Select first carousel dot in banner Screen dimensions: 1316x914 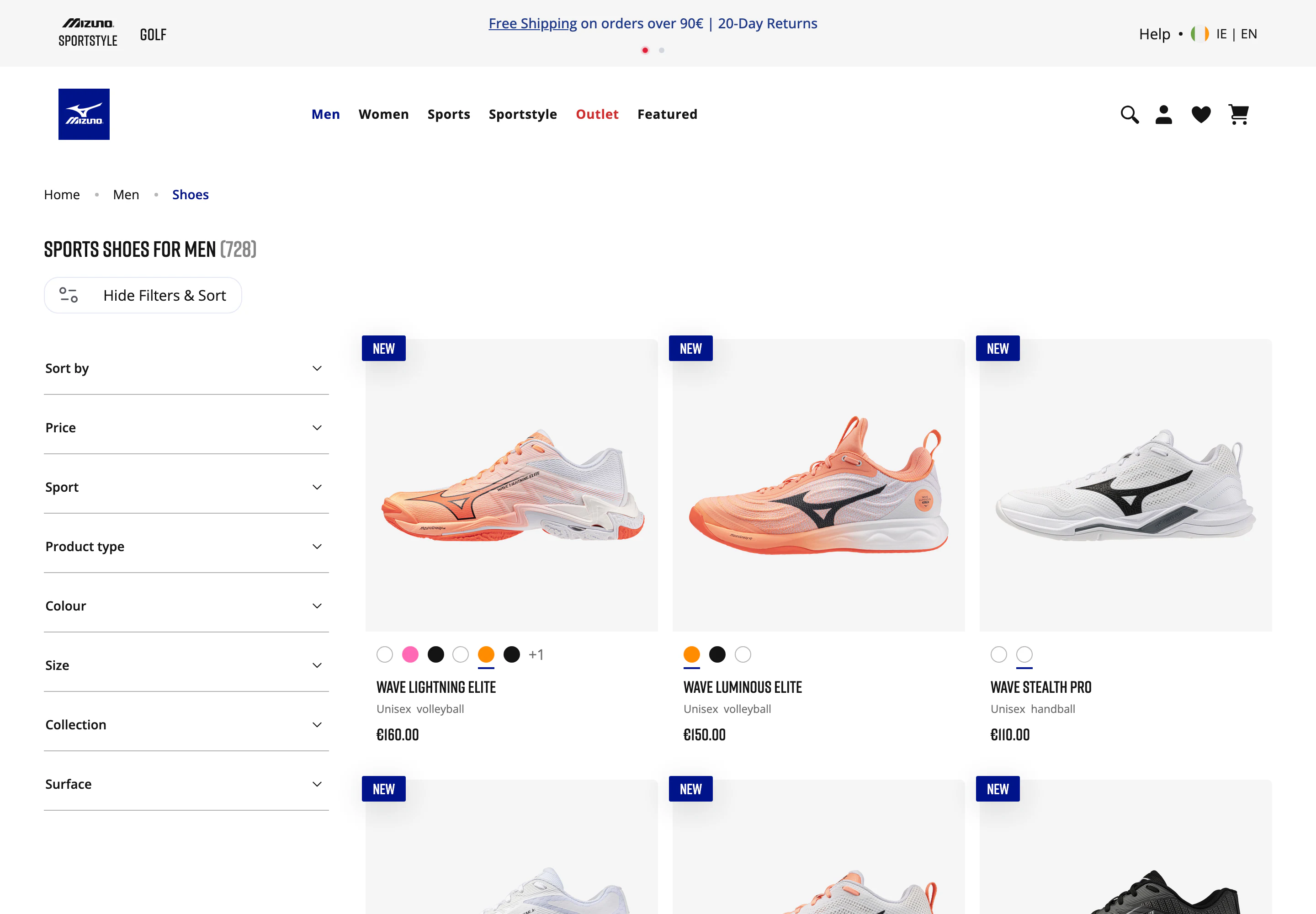pos(645,50)
